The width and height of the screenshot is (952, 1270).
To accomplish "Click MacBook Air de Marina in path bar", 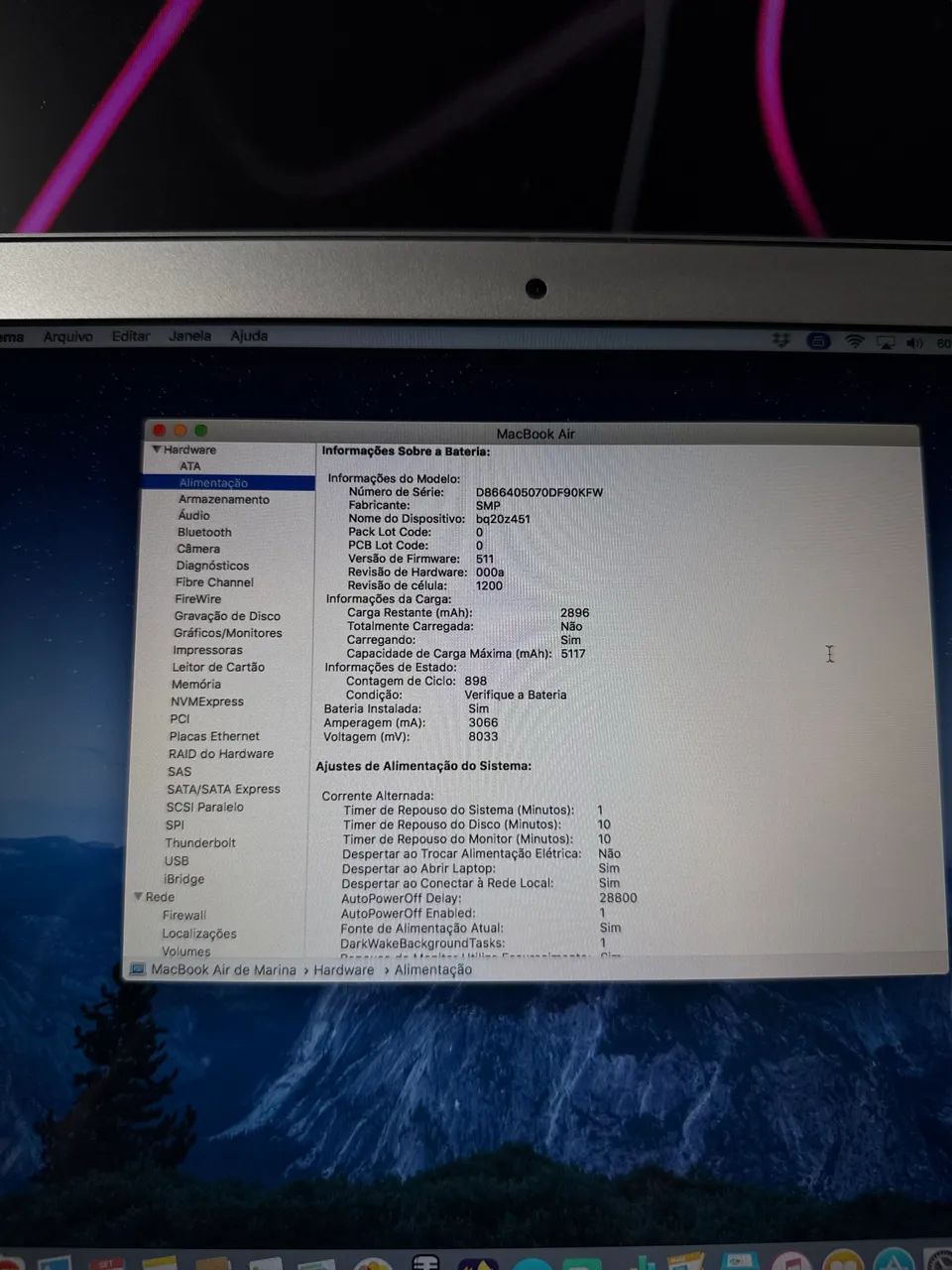I will coord(223,970).
